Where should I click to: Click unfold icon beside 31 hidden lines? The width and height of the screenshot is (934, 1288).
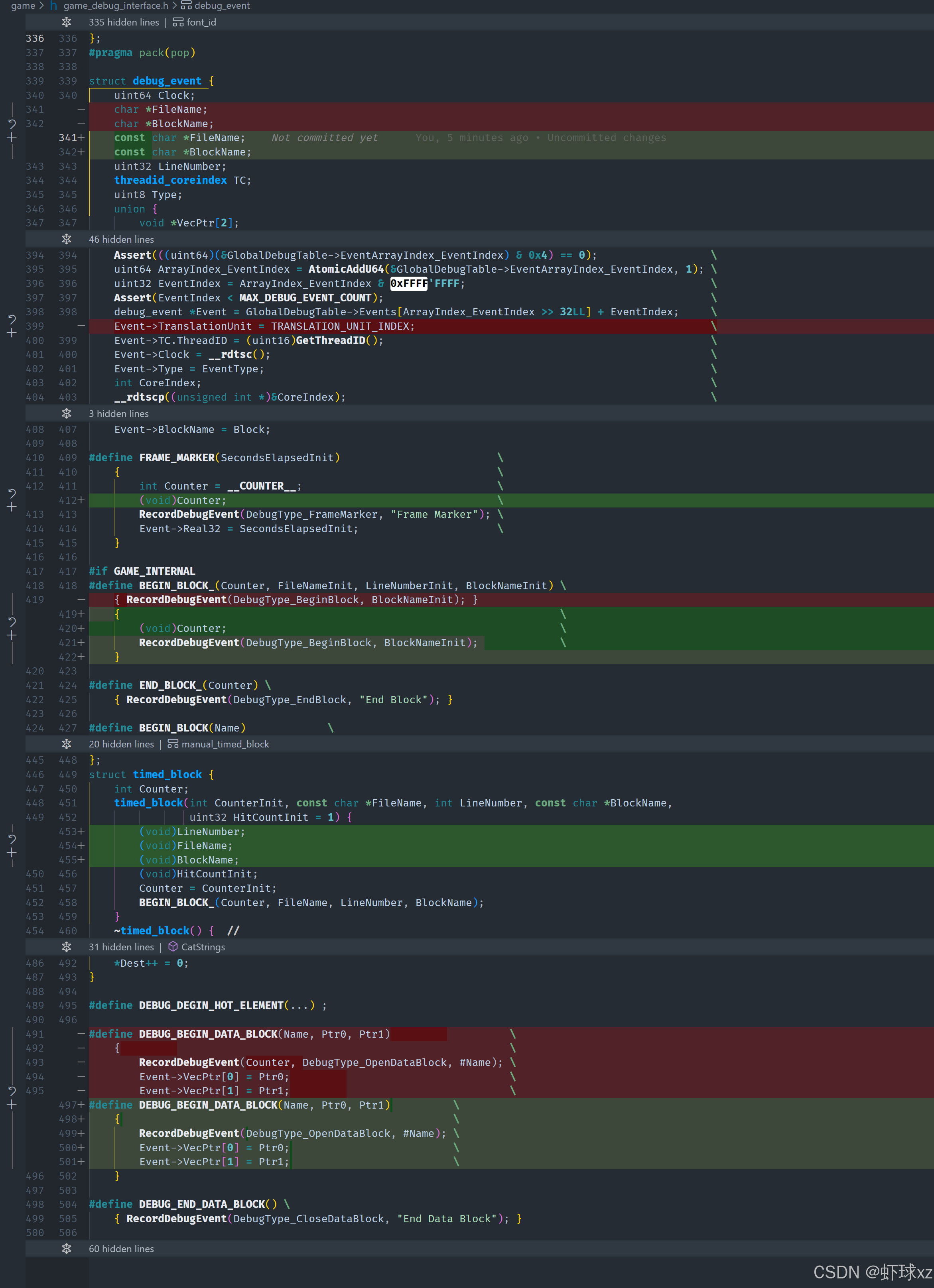tap(67, 947)
